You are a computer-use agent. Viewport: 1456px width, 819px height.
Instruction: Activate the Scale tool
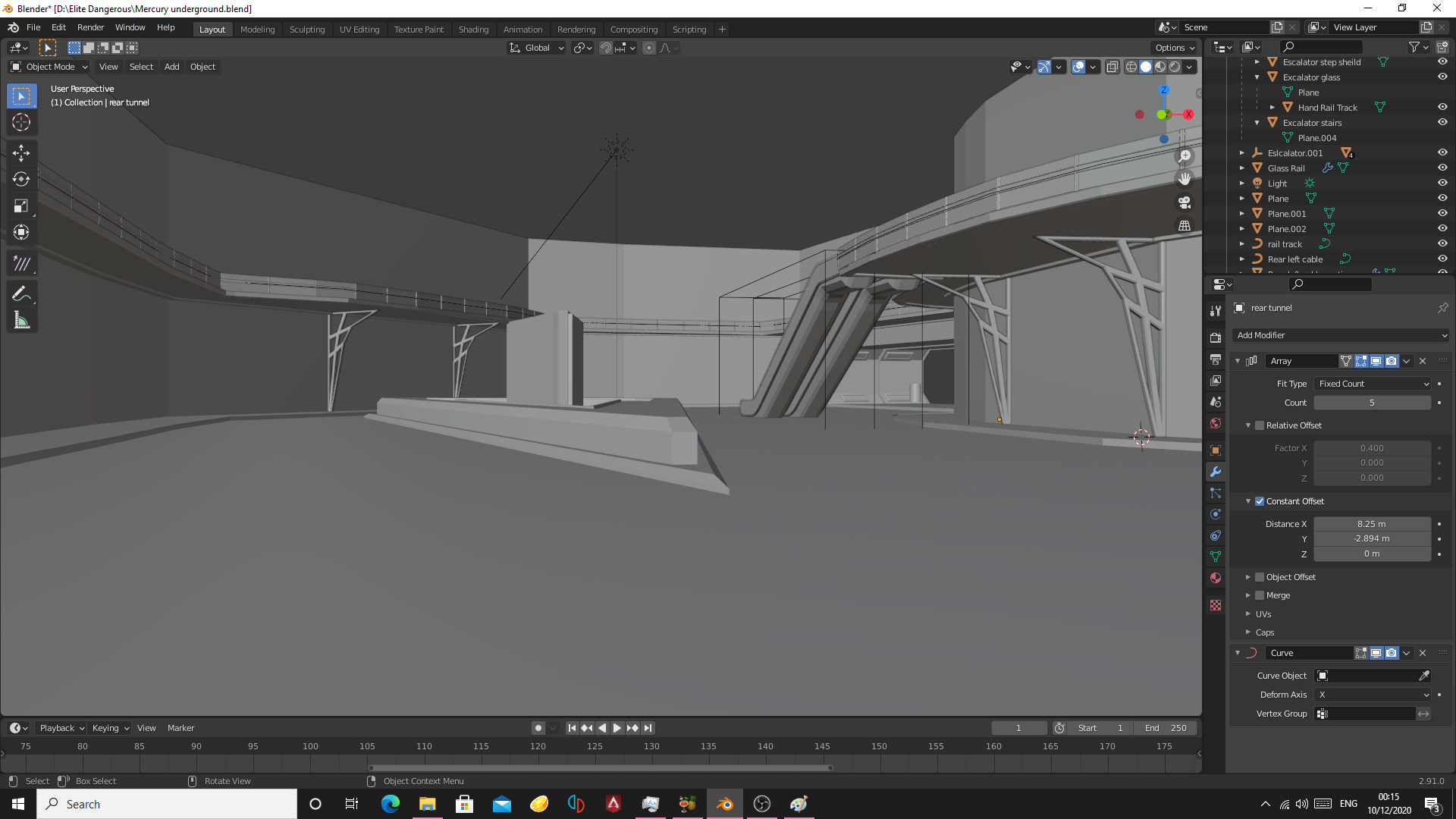(x=21, y=206)
